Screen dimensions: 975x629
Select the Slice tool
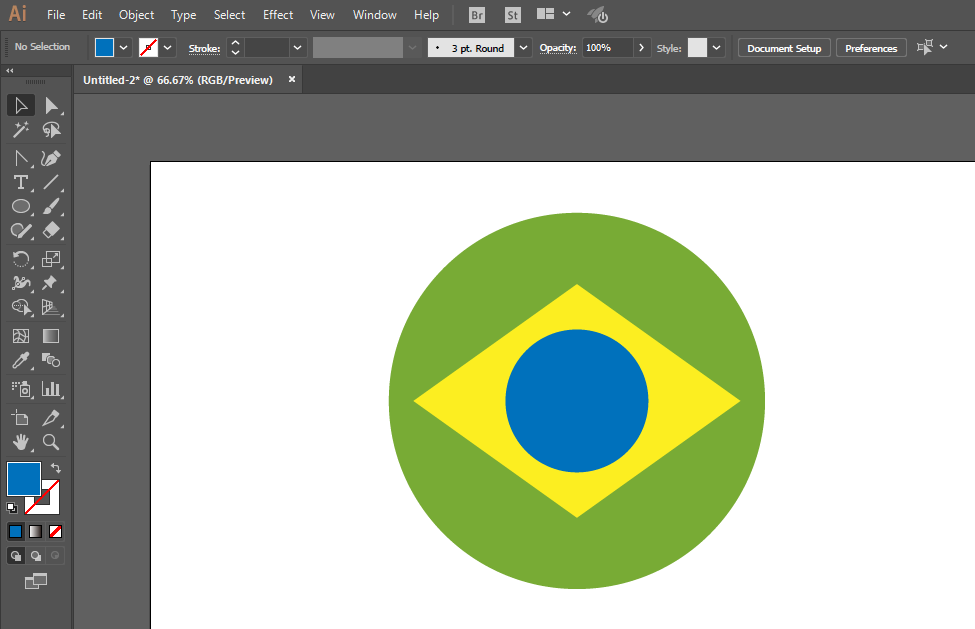click(51, 418)
